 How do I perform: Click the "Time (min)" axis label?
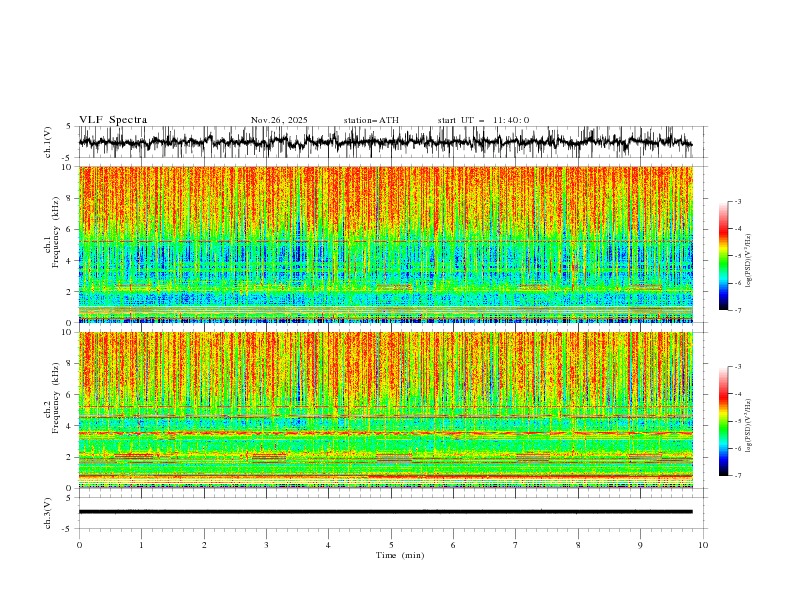pos(400,555)
